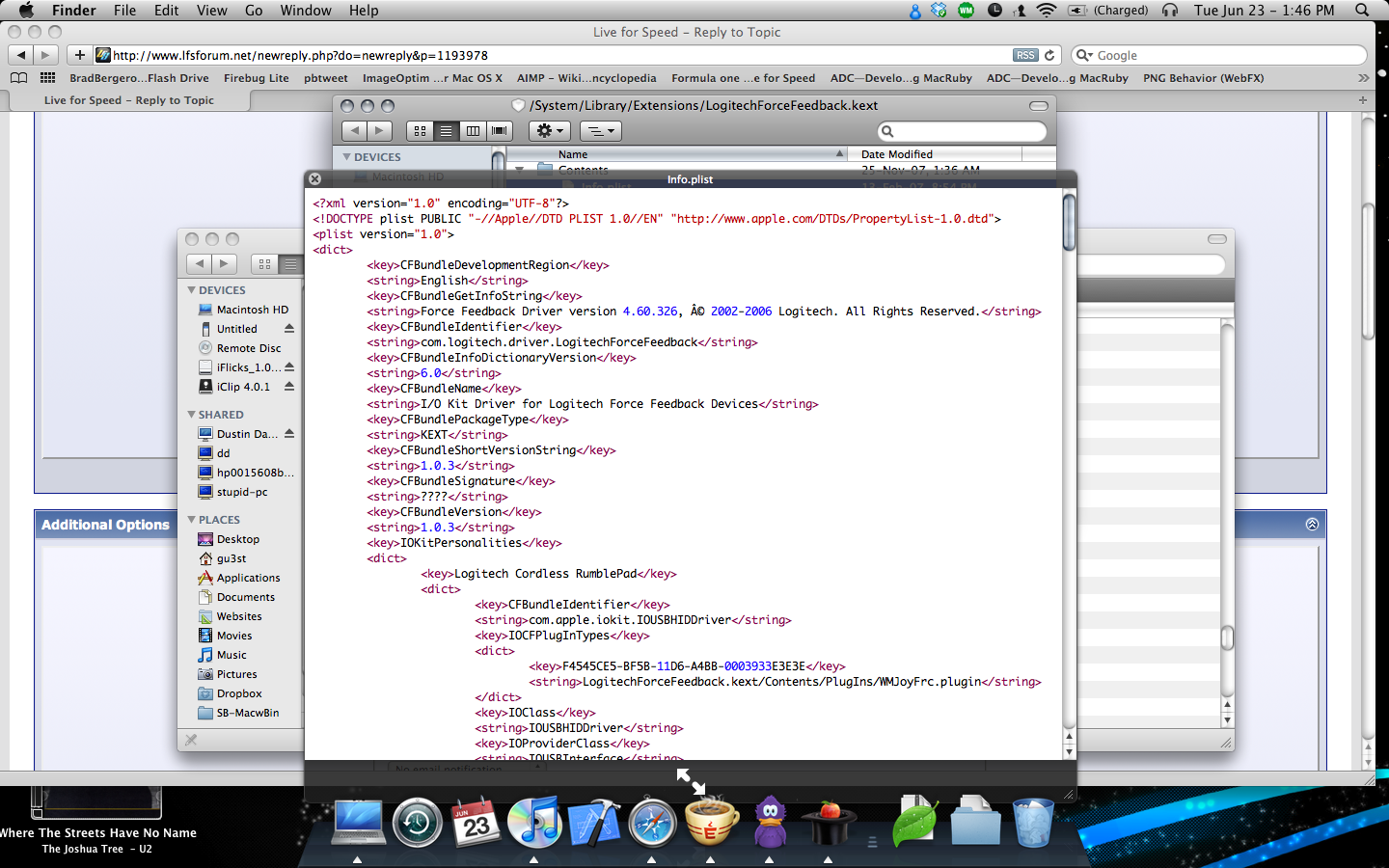Close the Info.plist Quick Look panel
This screenshot has height=868, width=1389.
click(x=314, y=179)
